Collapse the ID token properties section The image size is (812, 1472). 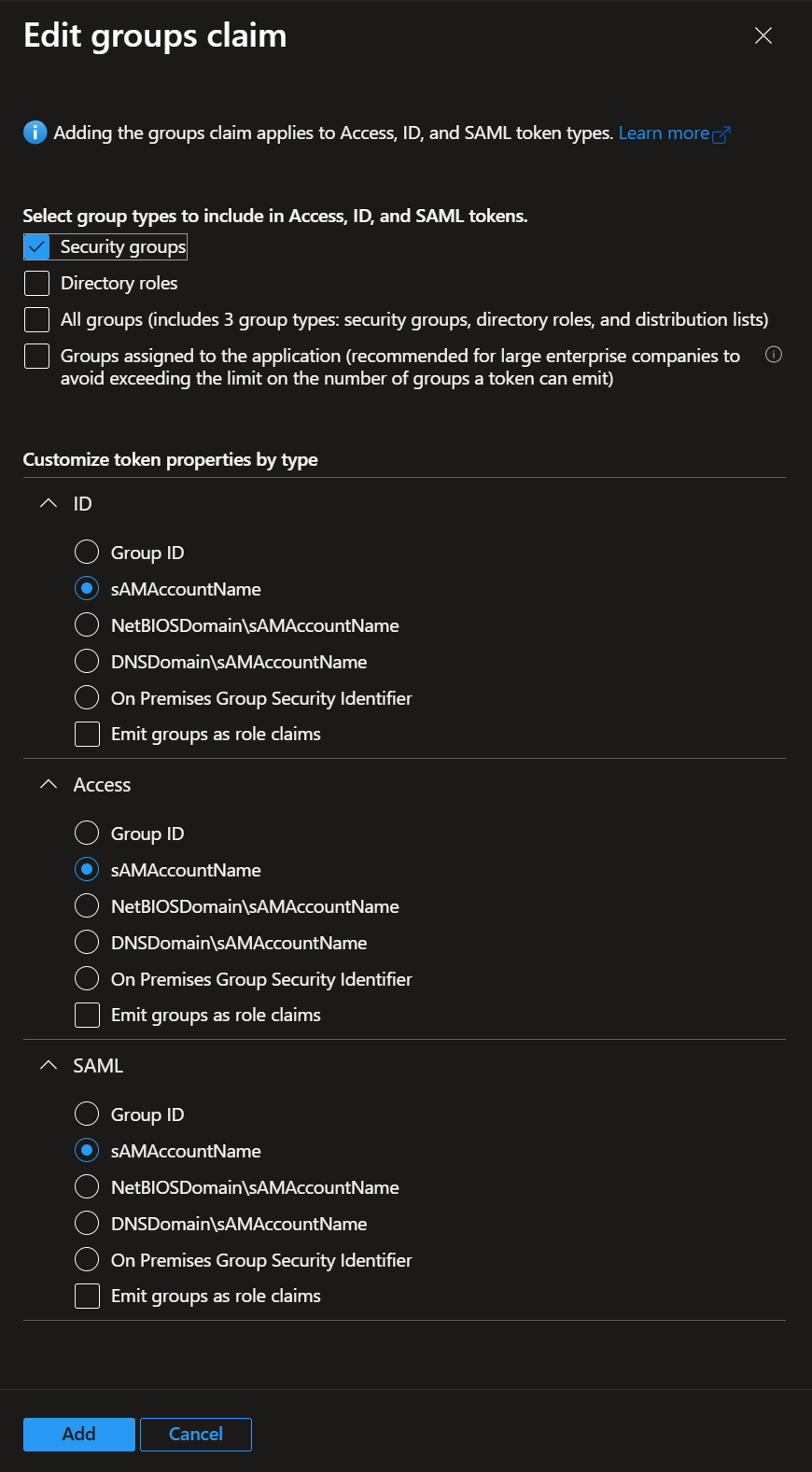tap(49, 503)
